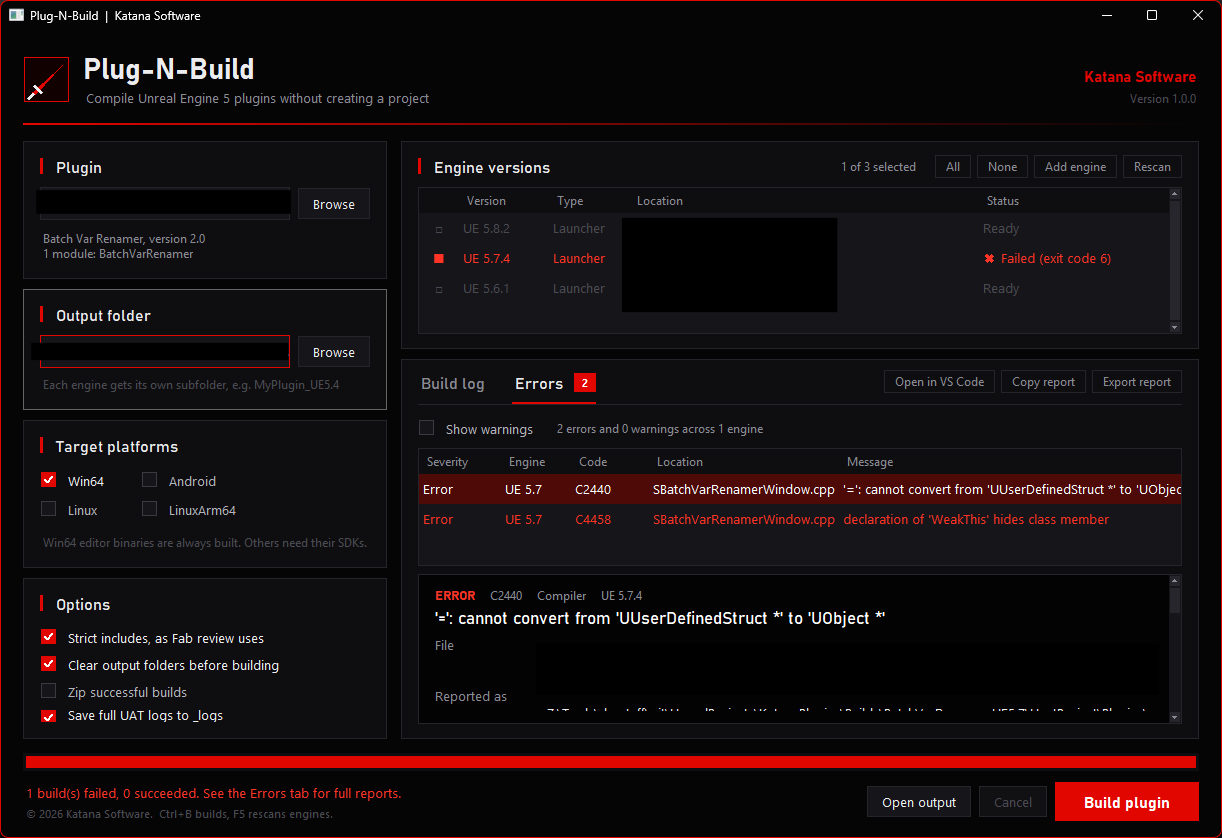Select All engine versions

tap(953, 167)
